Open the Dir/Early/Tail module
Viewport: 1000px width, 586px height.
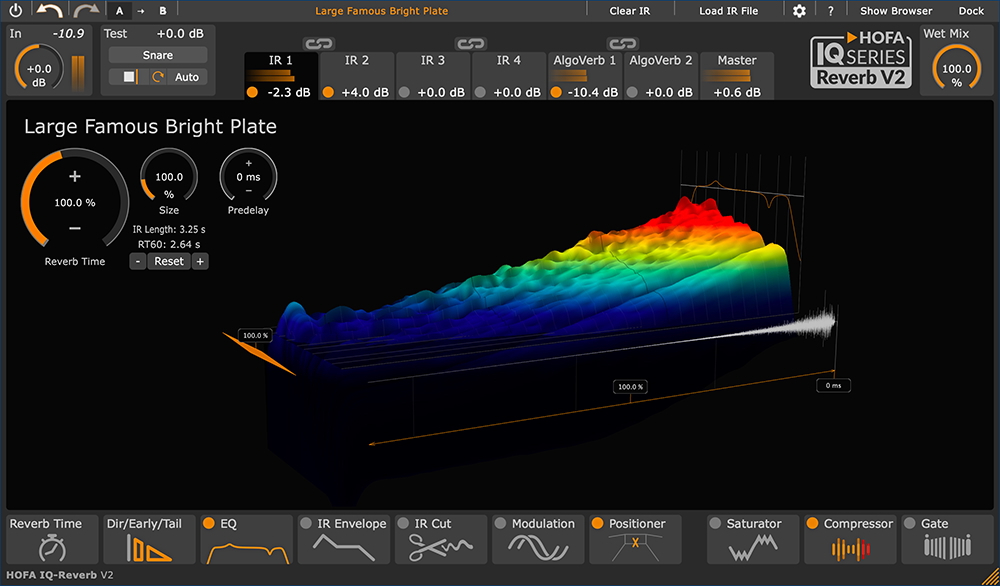148,539
